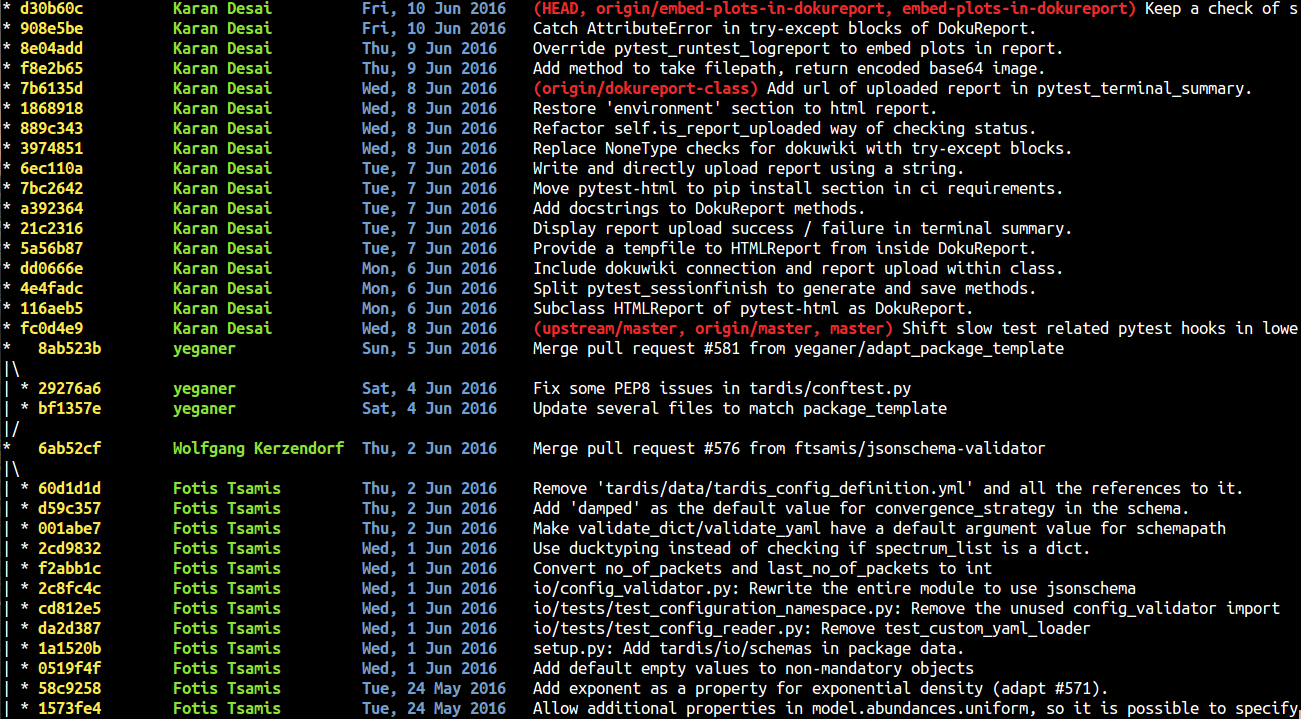
Task: Click author name Karan Desai on the first row
Action: (222, 9)
